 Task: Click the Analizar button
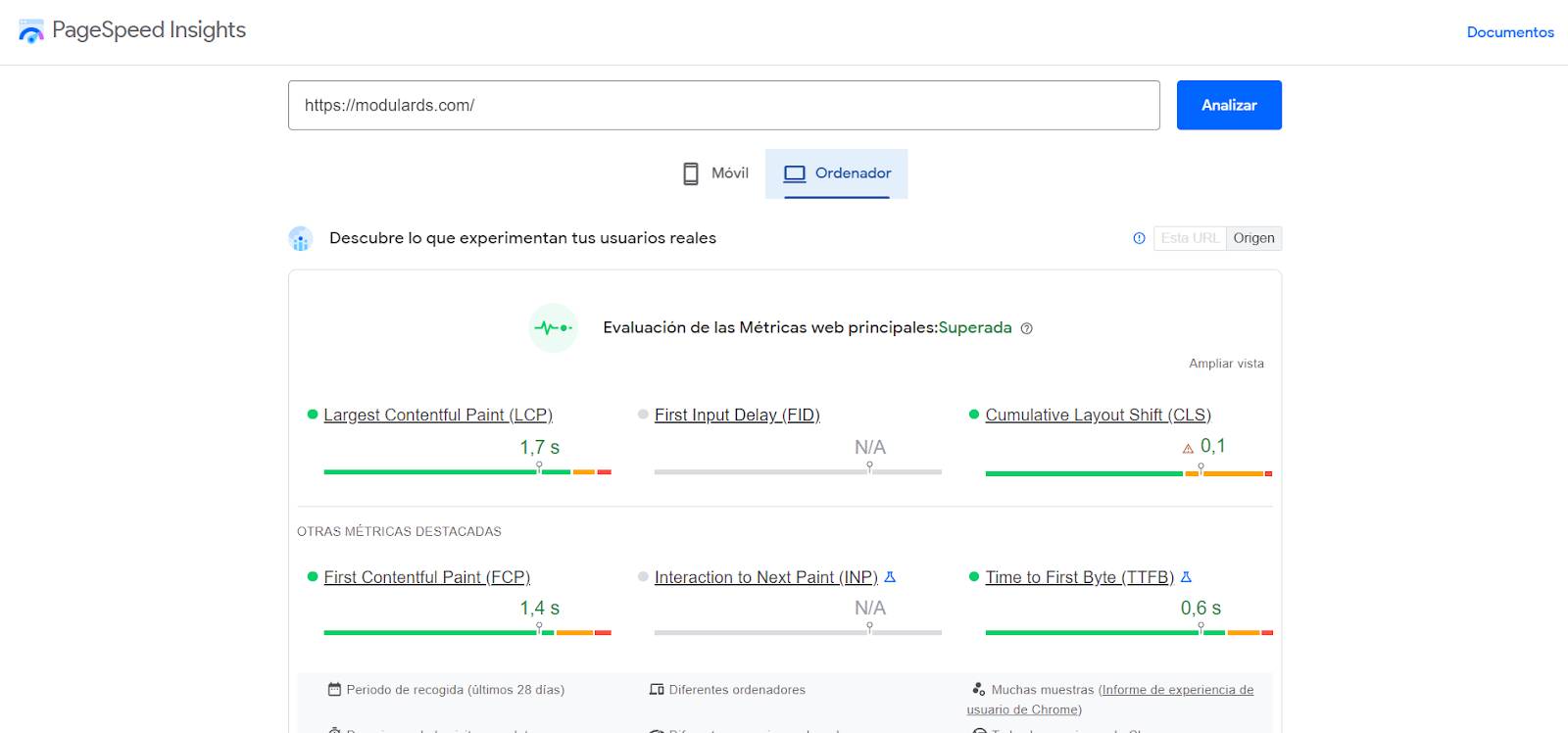pyautogui.click(x=1229, y=105)
